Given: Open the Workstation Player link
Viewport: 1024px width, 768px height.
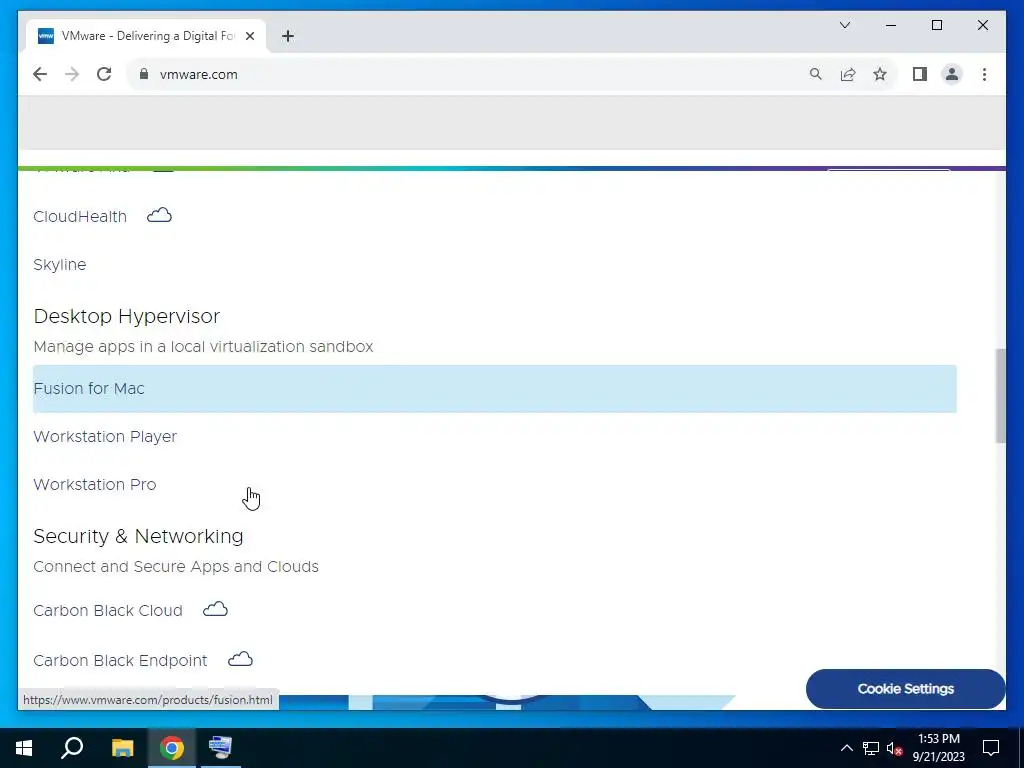Looking at the screenshot, I should point(105,436).
